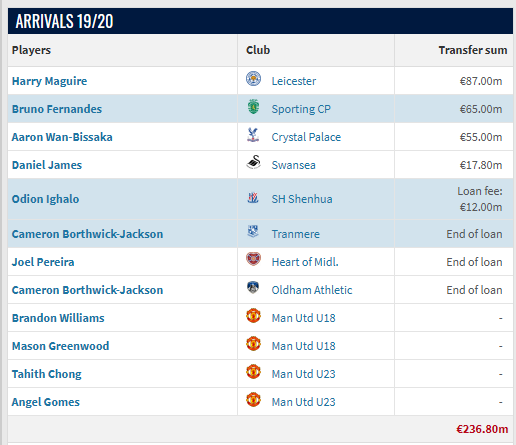Click the Tahith Chong name link
The height and width of the screenshot is (445, 516).
click(47, 374)
